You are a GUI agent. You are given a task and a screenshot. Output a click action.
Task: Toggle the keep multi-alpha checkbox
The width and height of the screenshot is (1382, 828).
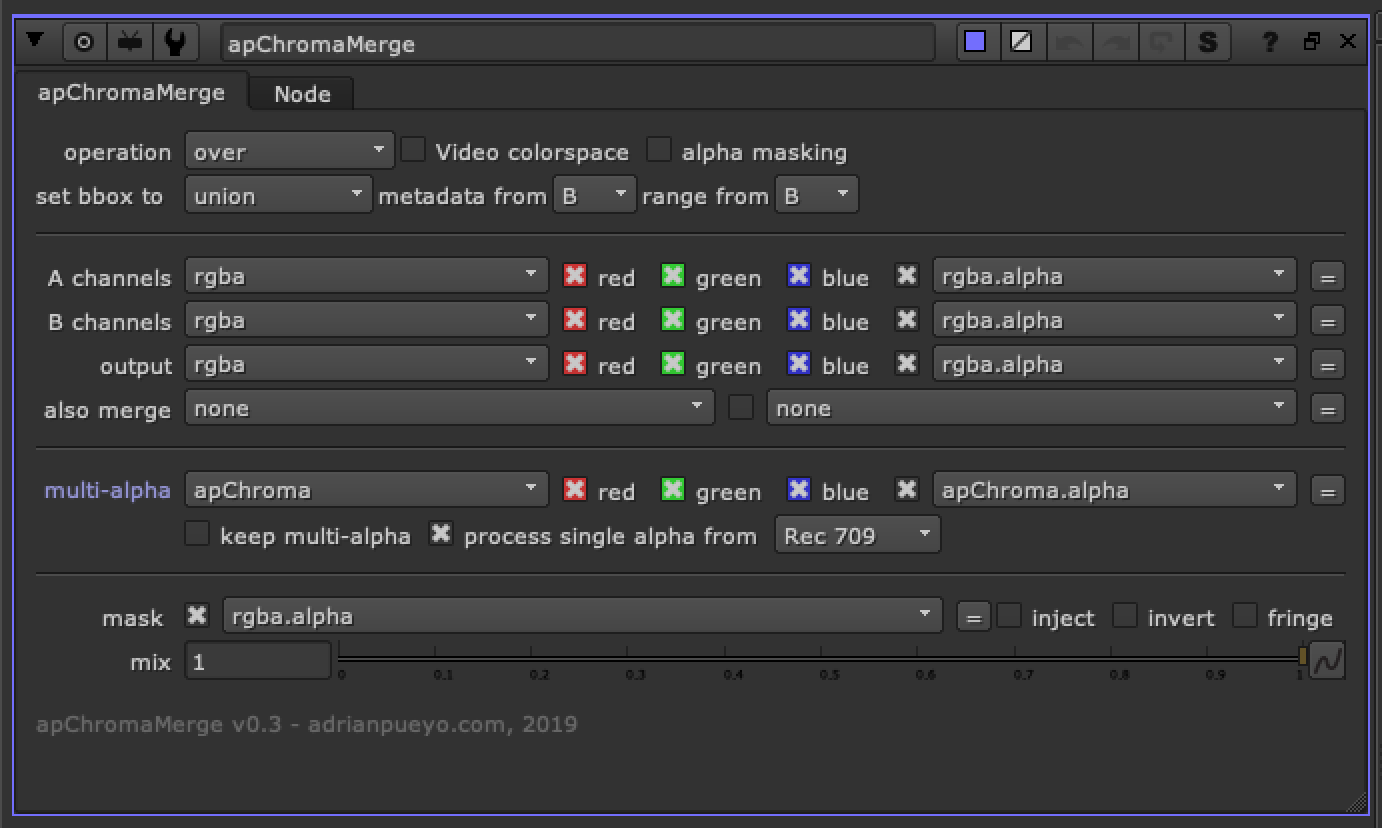[x=197, y=535]
